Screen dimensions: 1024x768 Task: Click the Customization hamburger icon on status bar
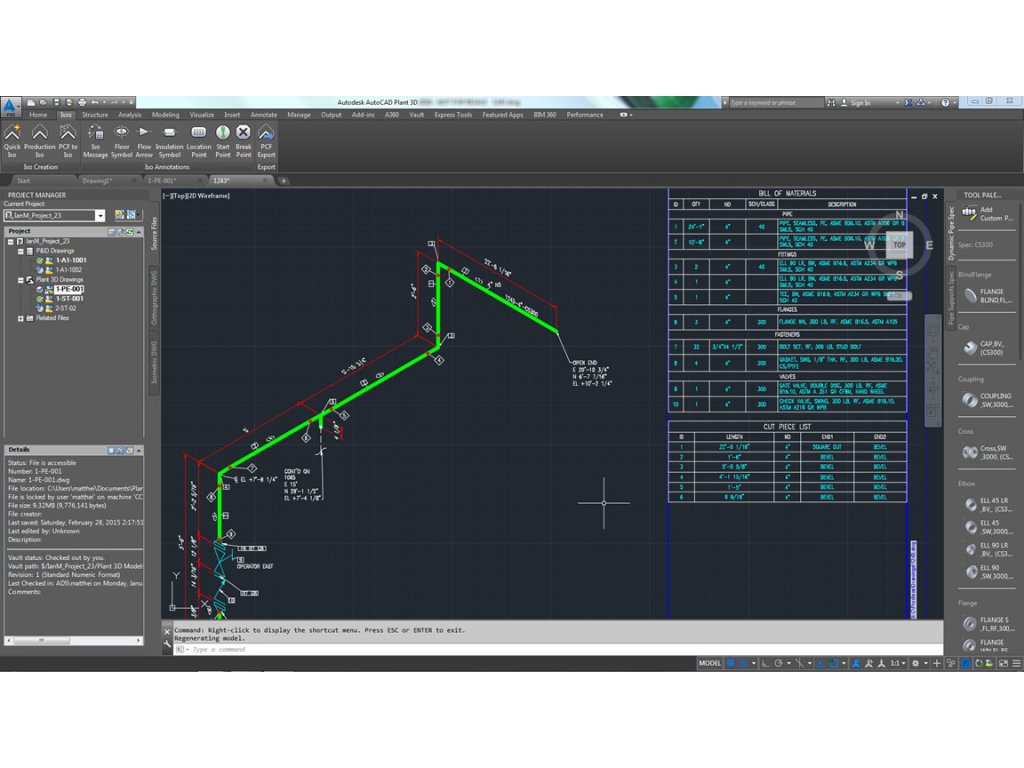(1016, 664)
